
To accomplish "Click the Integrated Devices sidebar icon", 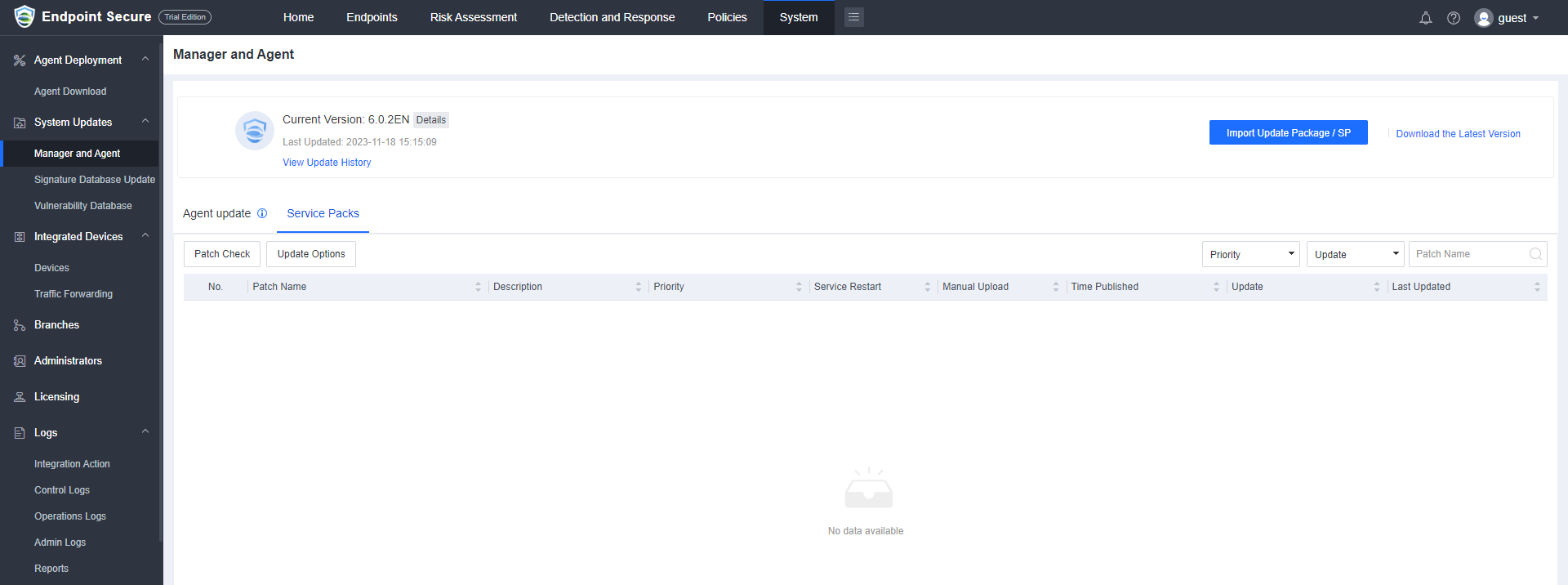I will [x=20, y=237].
